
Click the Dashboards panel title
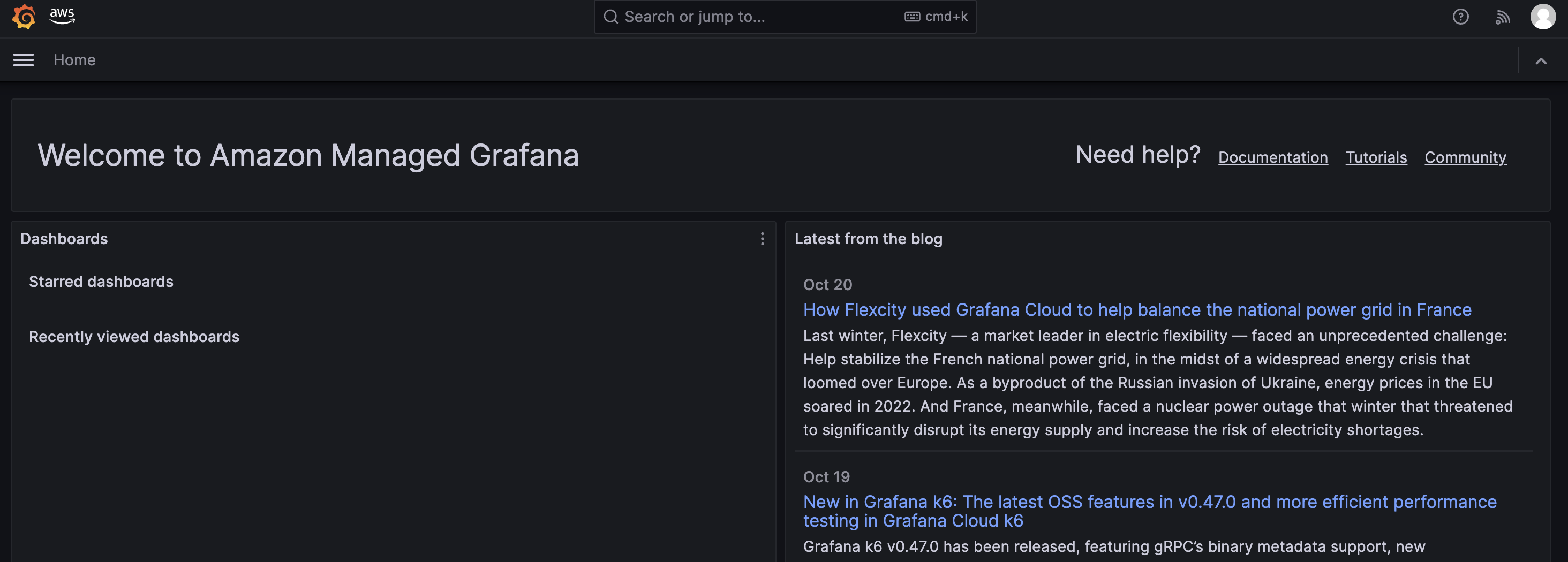(x=64, y=238)
